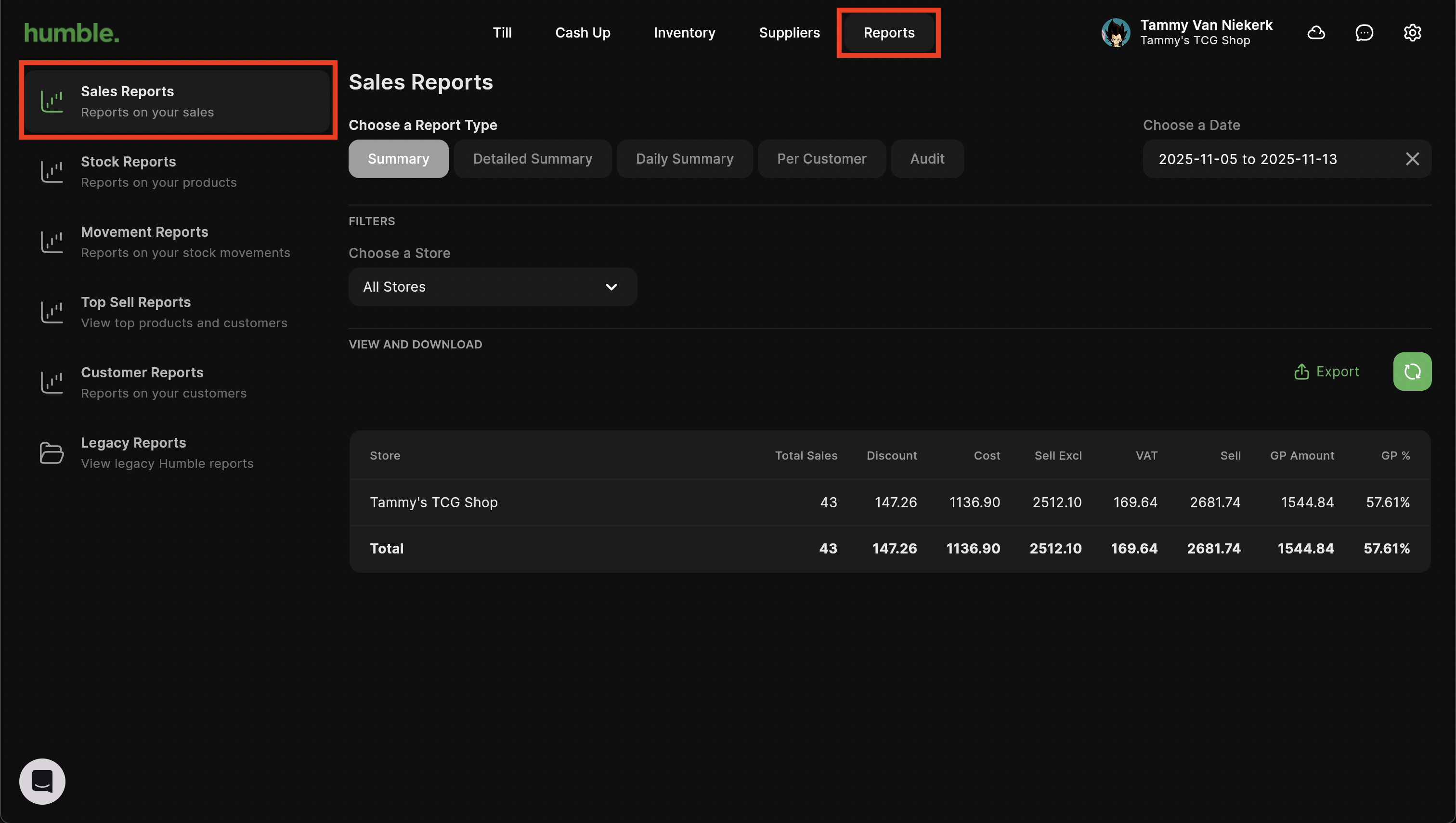Export the sales report
Image resolution: width=1456 pixels, height=823 pixels.
1326,372
